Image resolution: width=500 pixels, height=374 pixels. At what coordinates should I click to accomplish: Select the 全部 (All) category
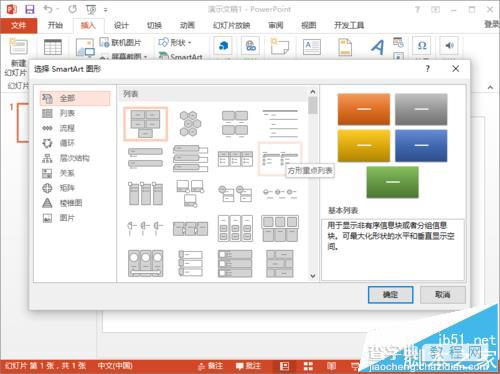tap(75, 98)
